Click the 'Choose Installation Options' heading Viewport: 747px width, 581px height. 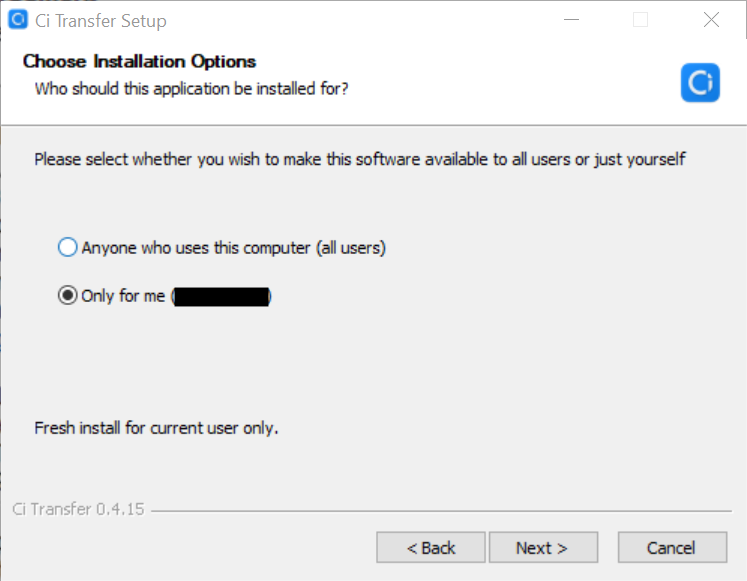pyautogui.click(x=139, y=61)
